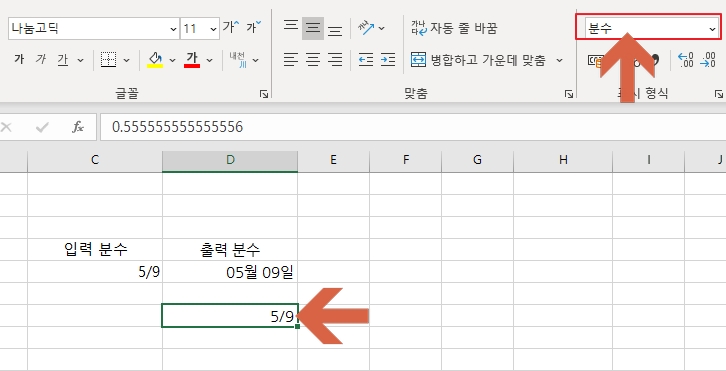The height and width of the screenshot is (371, 726).
Task: Select the column G header
Action: tap(477, 160)
